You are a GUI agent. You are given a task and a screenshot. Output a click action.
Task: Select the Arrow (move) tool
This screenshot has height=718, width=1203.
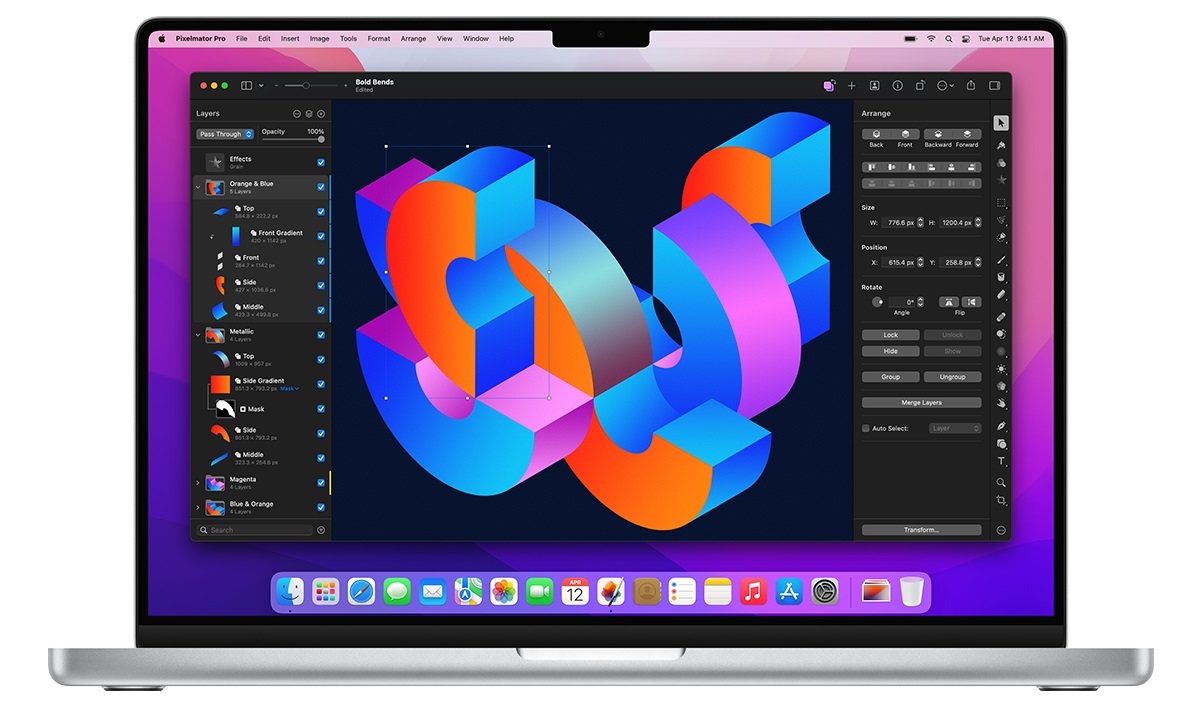tap(1001, 122)
